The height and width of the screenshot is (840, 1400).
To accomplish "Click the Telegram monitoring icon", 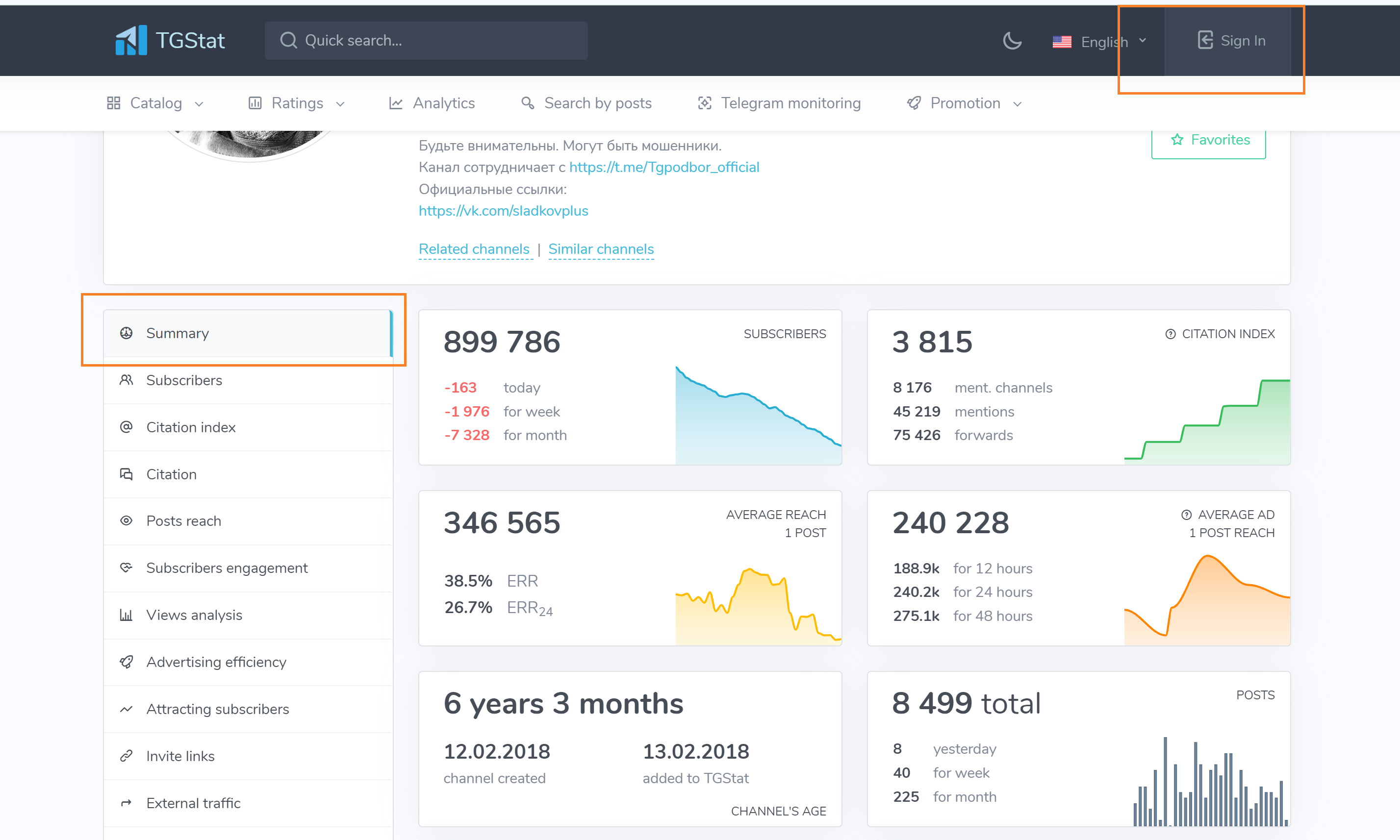I will 705,103.
